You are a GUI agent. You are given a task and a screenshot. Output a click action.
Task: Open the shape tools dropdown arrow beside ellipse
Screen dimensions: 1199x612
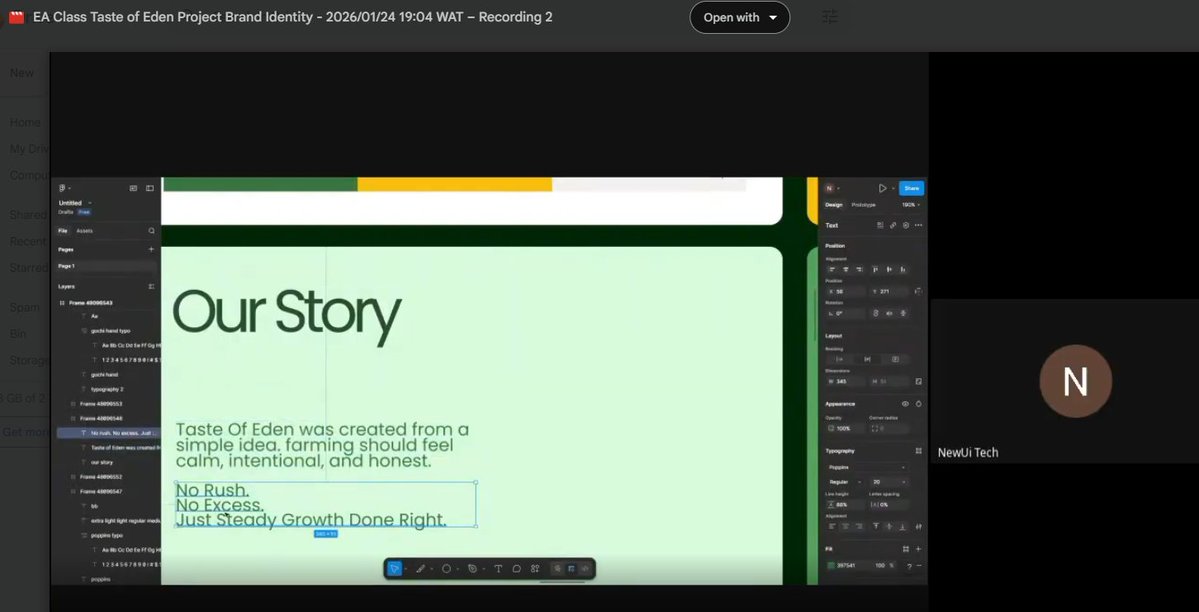point(457,568)
